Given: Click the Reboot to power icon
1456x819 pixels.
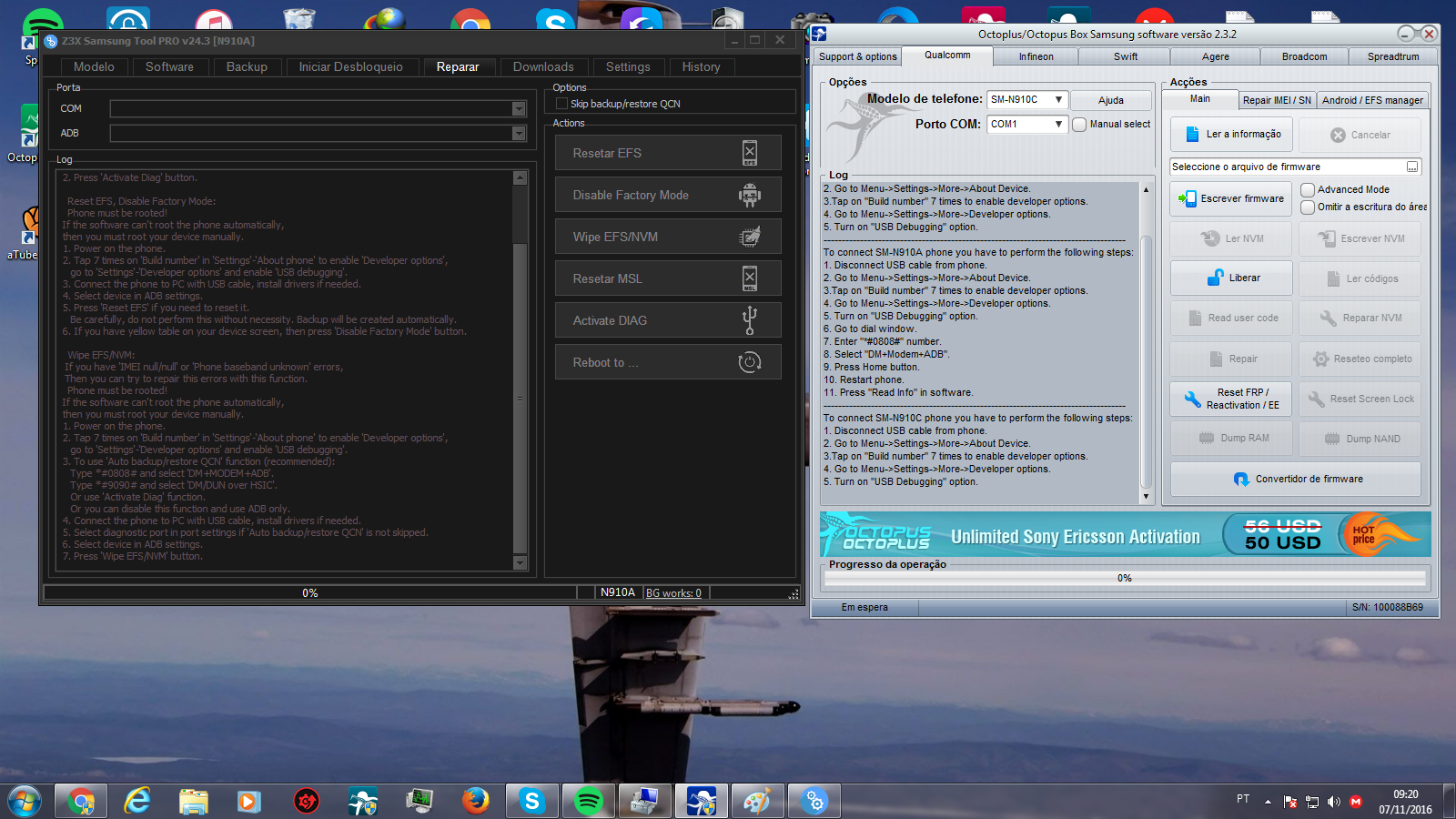Looking at the screenshot, I should (x=750, y=362).
